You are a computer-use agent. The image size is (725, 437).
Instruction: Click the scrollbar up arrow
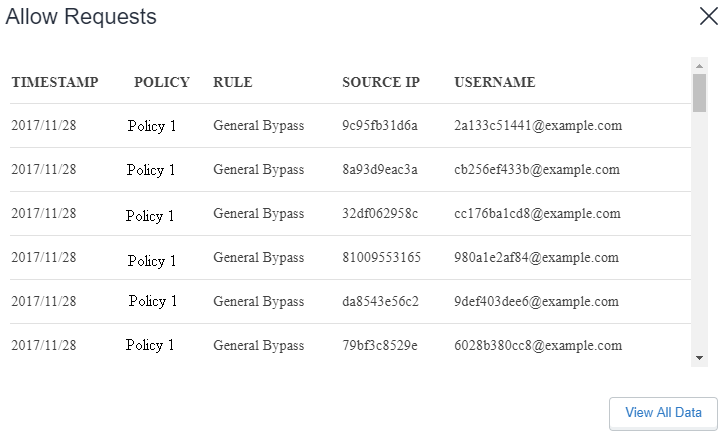pyautogui.click(x=699, y=66)
